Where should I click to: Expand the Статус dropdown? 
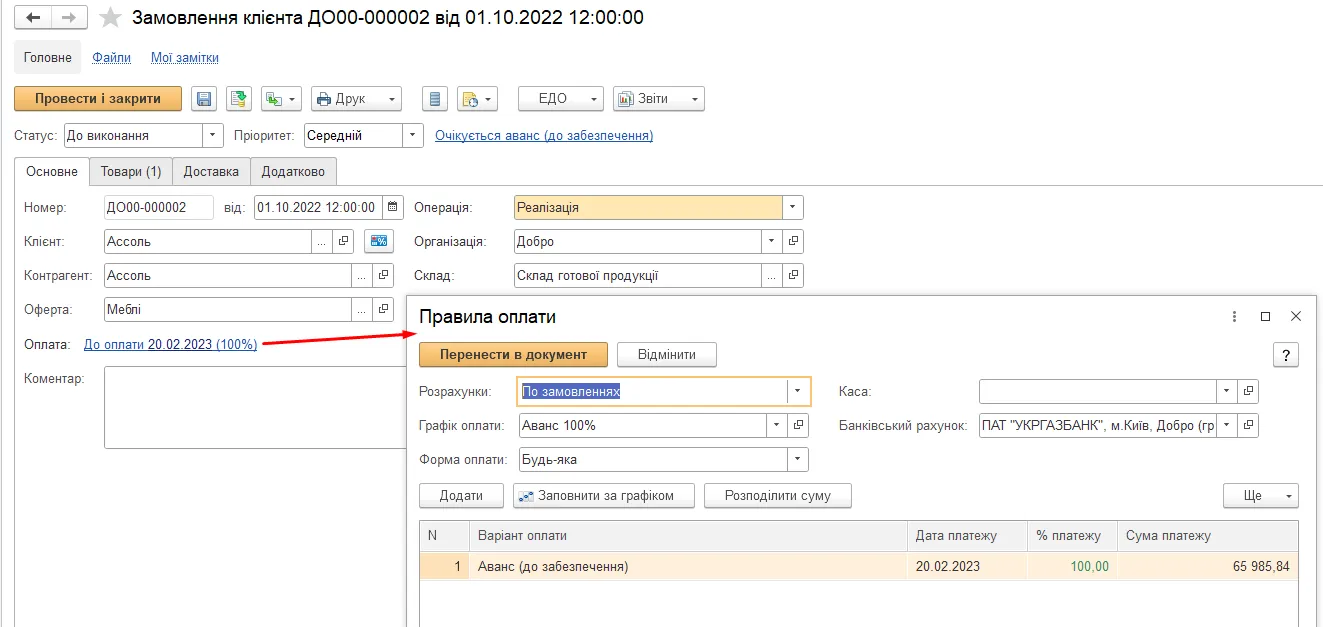coord(213,135)
